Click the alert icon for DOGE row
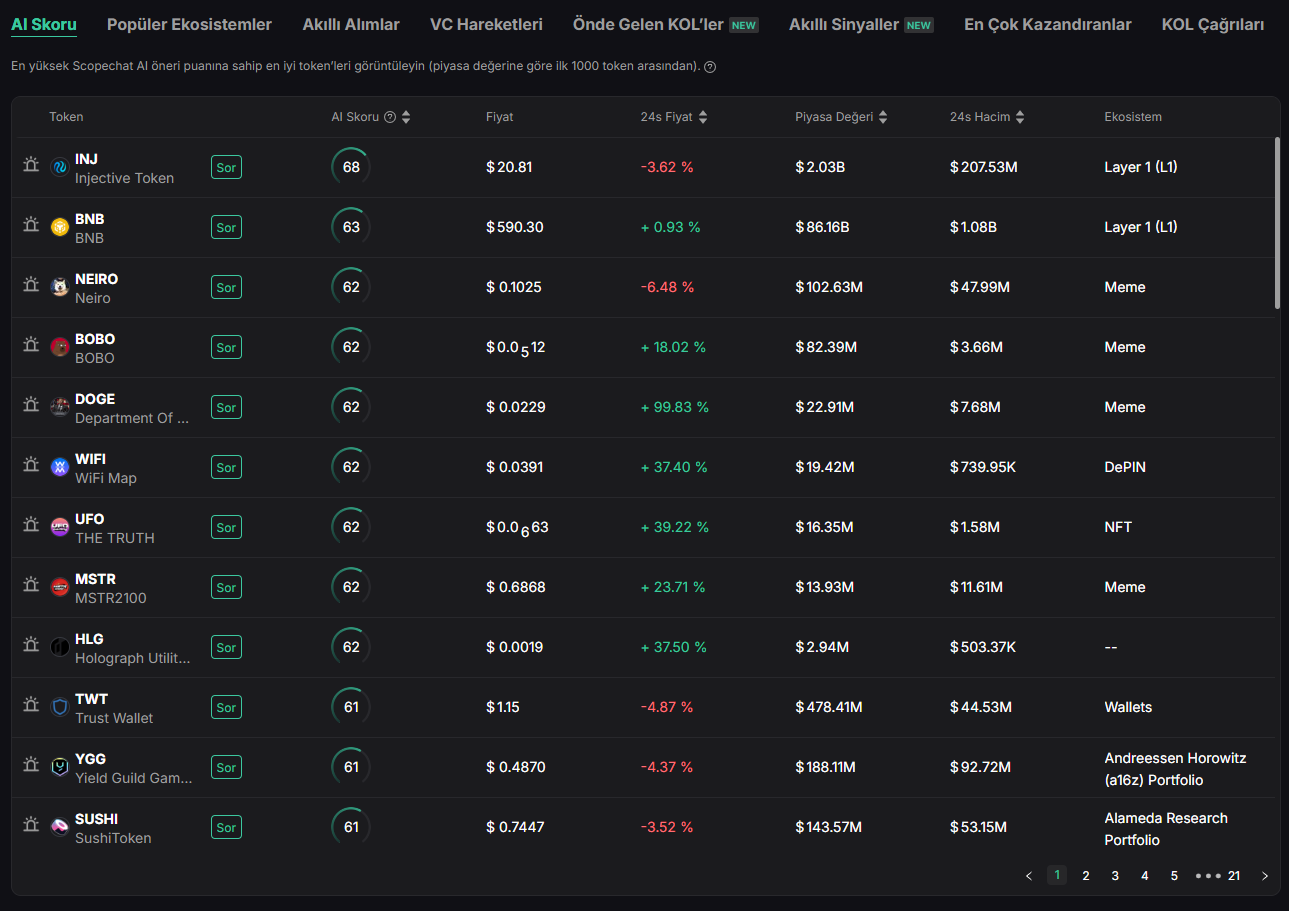1289x911 pixels. pos(31,405)
